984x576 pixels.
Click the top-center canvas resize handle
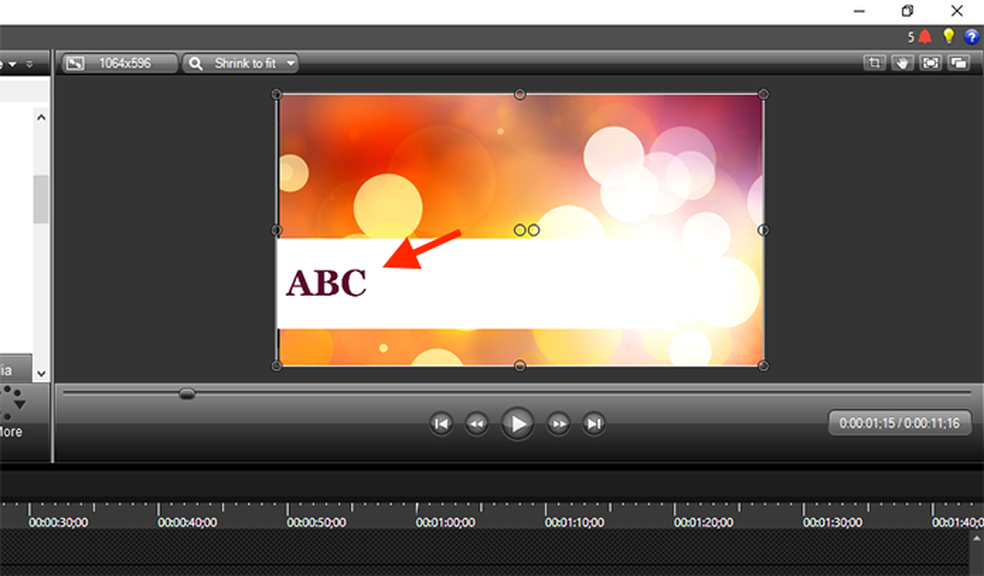click(520, 94)
